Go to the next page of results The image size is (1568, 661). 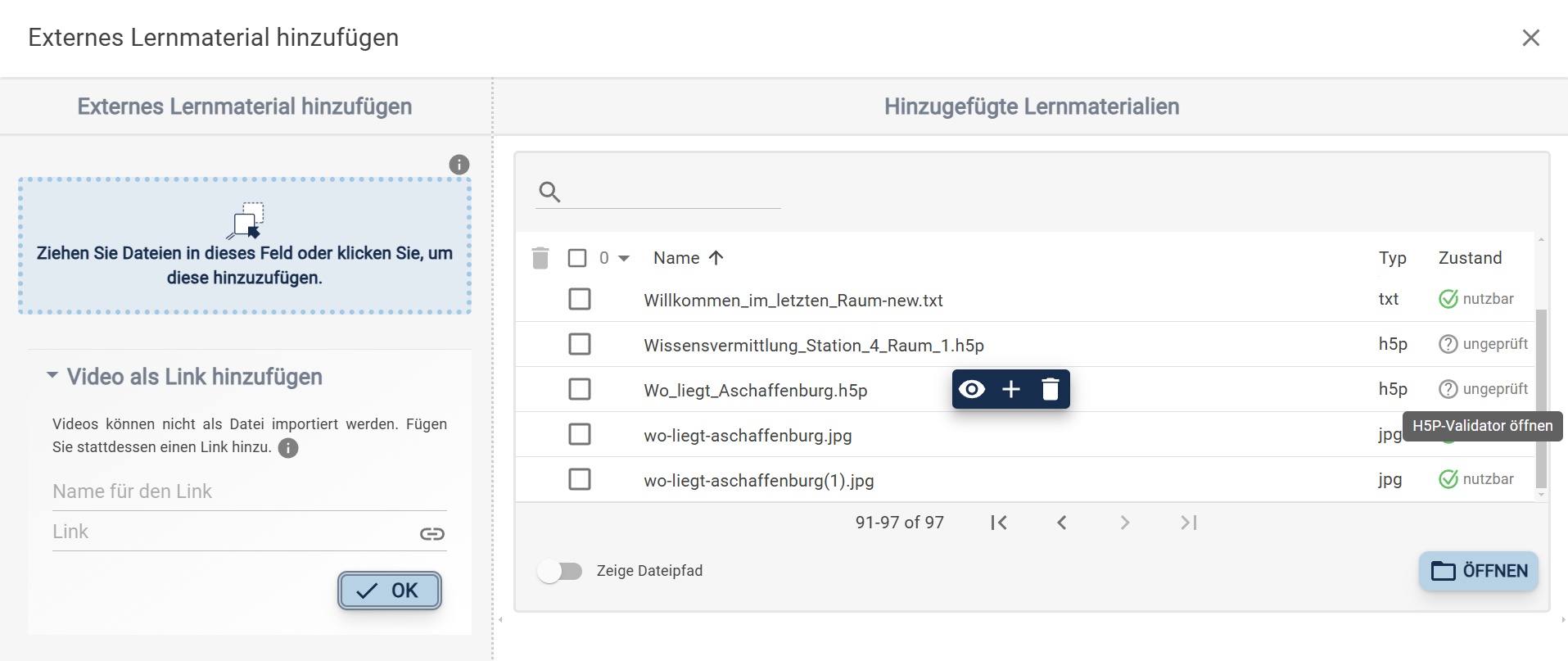pyautogui.click(x=1125, y=523)
